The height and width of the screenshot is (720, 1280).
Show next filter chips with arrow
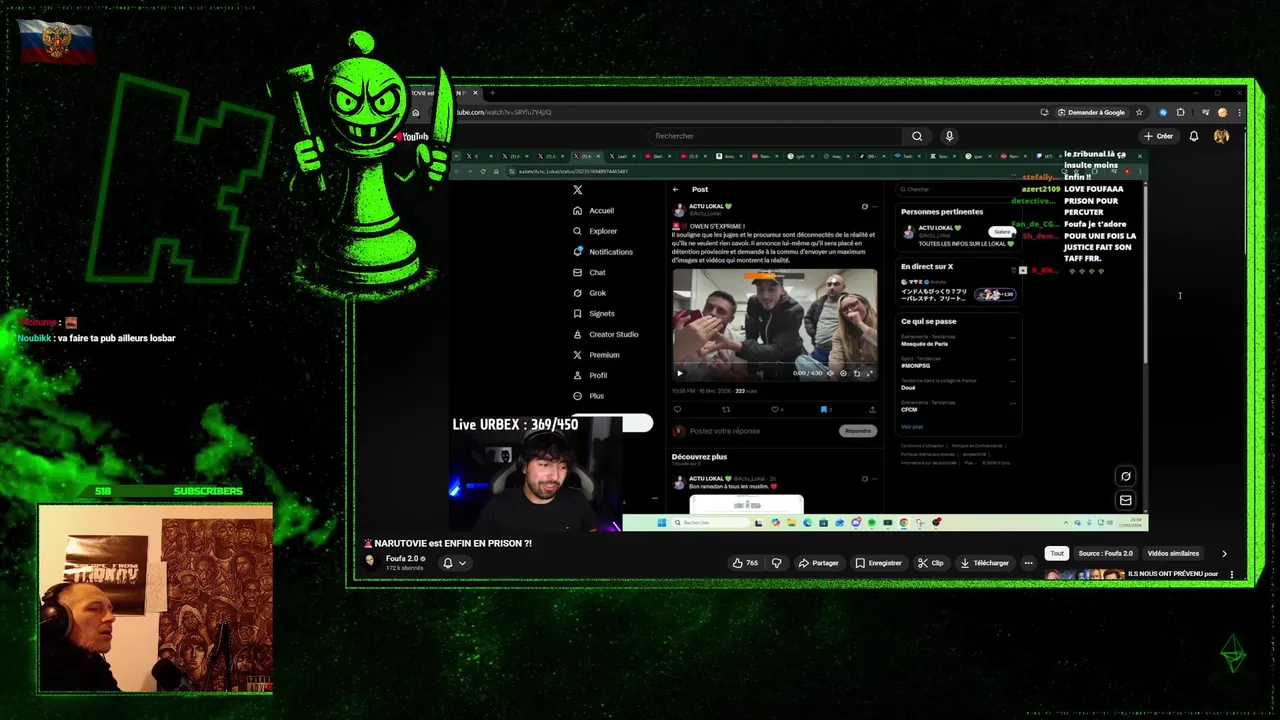tap(1224, 553)
